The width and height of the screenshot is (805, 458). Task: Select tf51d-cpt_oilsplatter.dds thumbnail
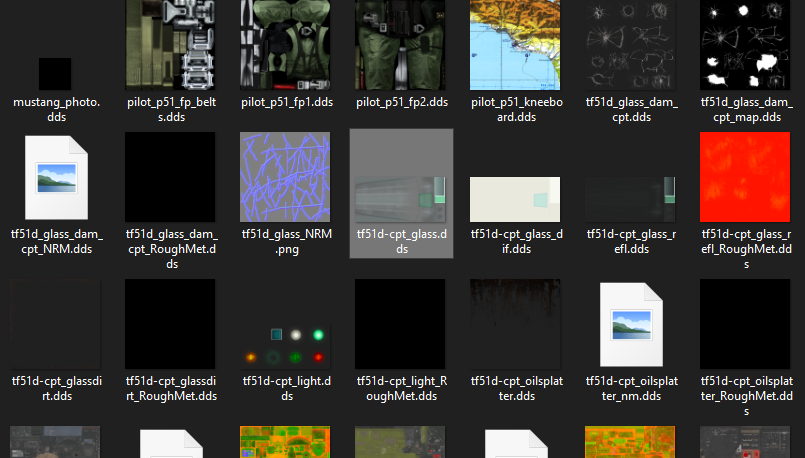(x=515, y=324)
